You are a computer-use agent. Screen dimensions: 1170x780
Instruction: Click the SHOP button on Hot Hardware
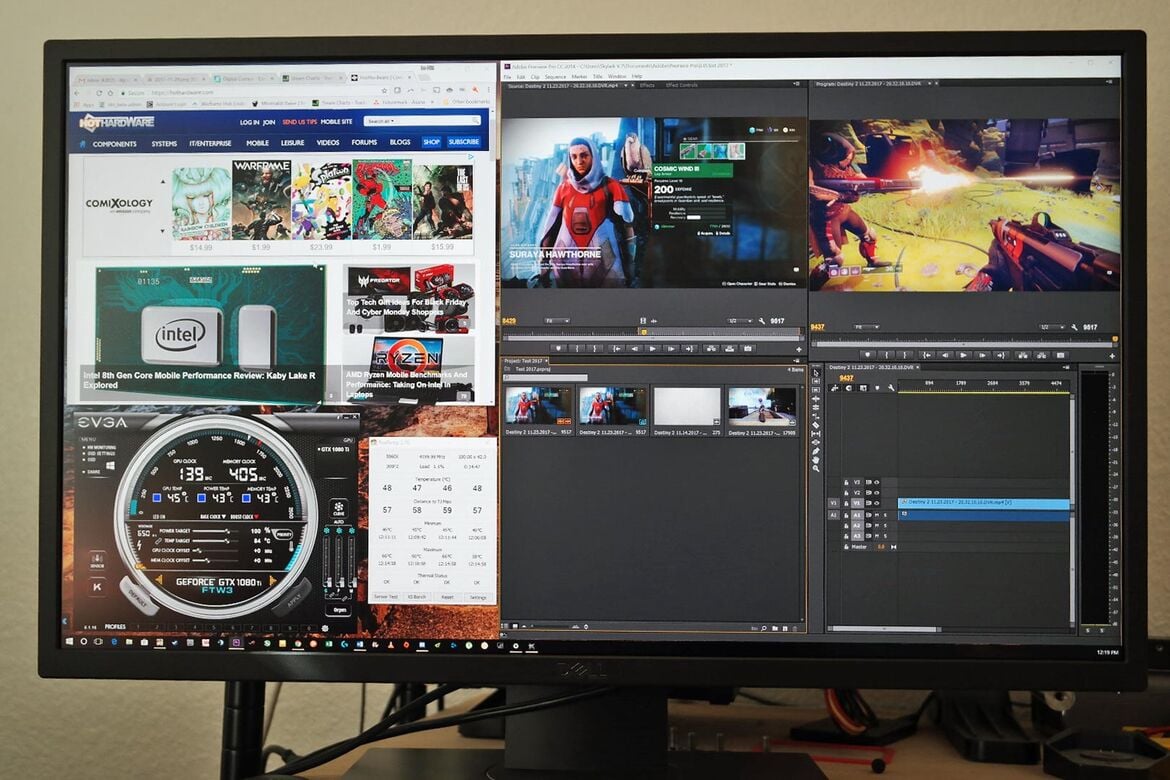431,142
